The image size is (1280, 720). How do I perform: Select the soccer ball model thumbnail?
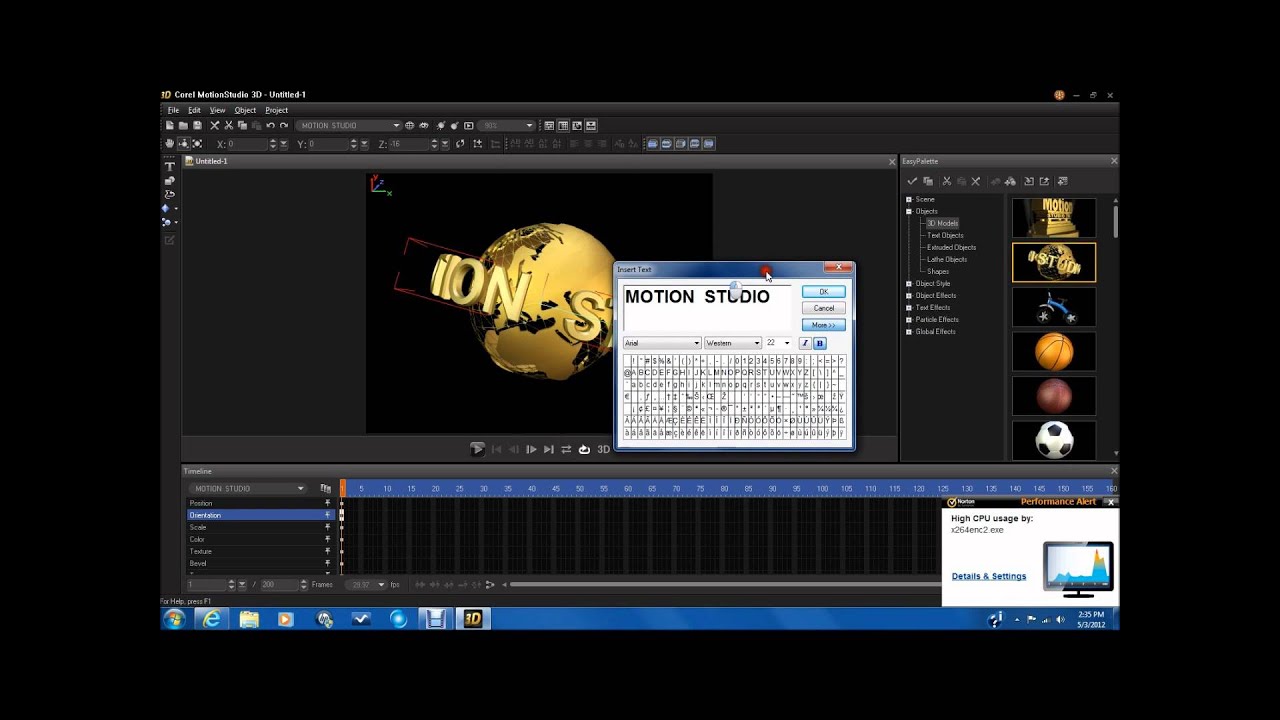click(1054, 439)
